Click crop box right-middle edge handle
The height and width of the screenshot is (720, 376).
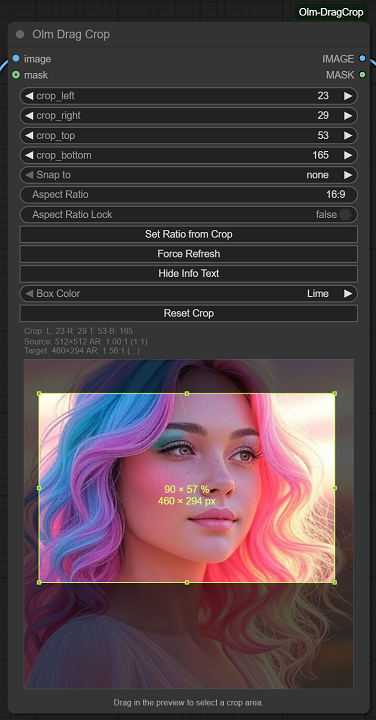coord(335,488)
